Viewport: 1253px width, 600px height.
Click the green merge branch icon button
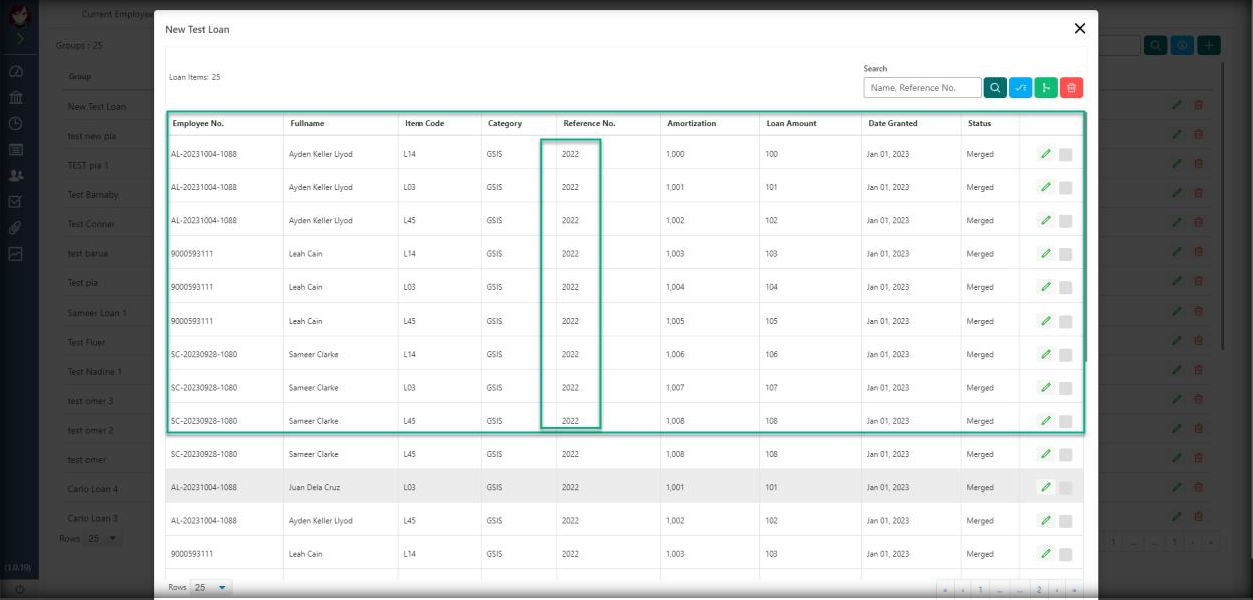coord(1046,88)
